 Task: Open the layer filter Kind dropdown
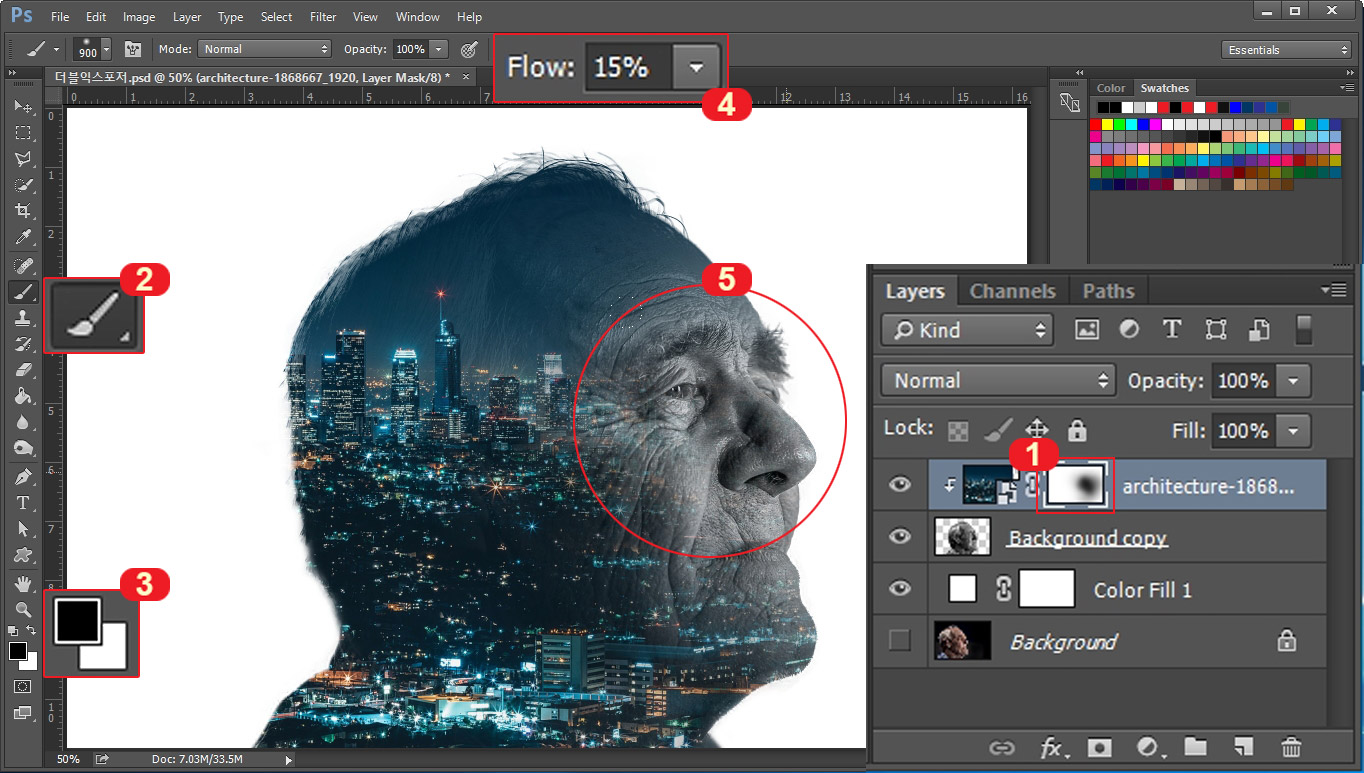[968, 330]
